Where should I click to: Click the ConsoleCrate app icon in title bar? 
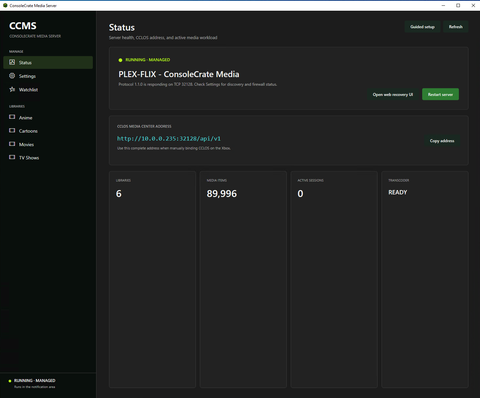click(x=5, y=5)
